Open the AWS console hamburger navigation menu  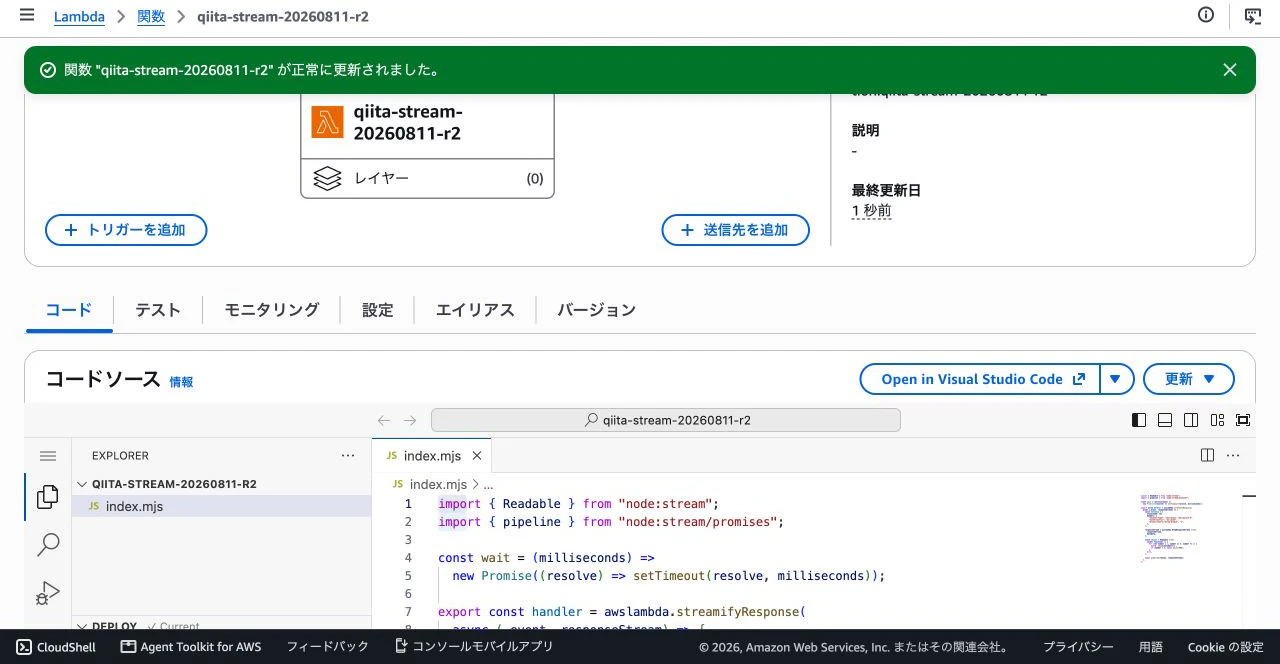[x=27, y=16]
